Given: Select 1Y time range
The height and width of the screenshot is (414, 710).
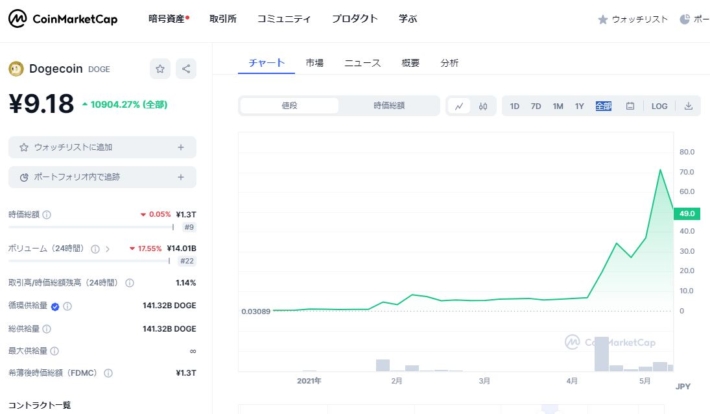Looking at the screenshot, I should (580, 106).
